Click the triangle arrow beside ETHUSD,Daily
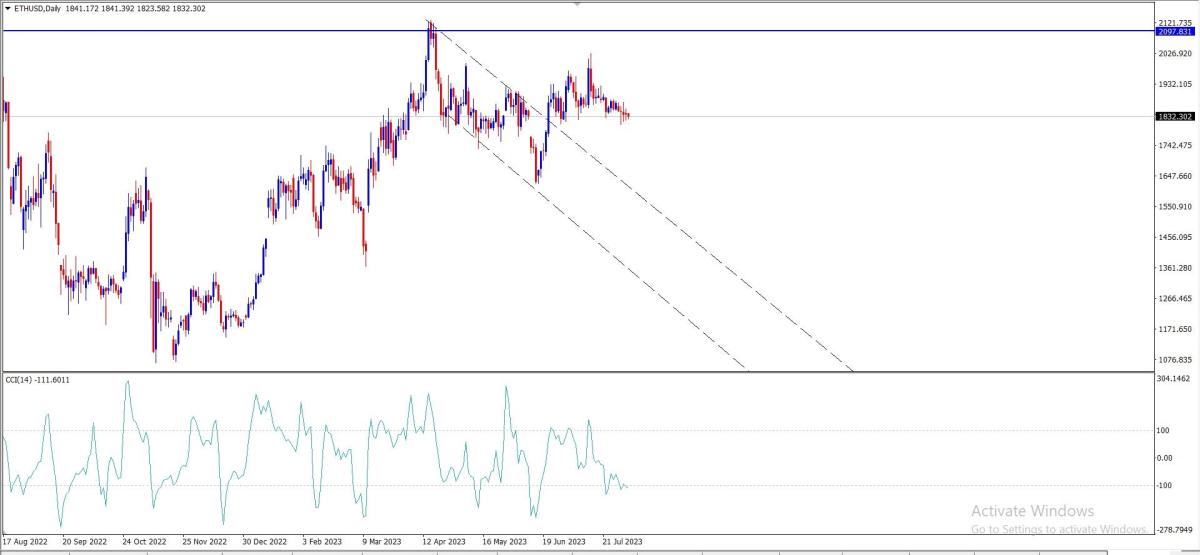The height and width of the screenshot is (555, 1200). pyautogui.click(x=8, y=9)
